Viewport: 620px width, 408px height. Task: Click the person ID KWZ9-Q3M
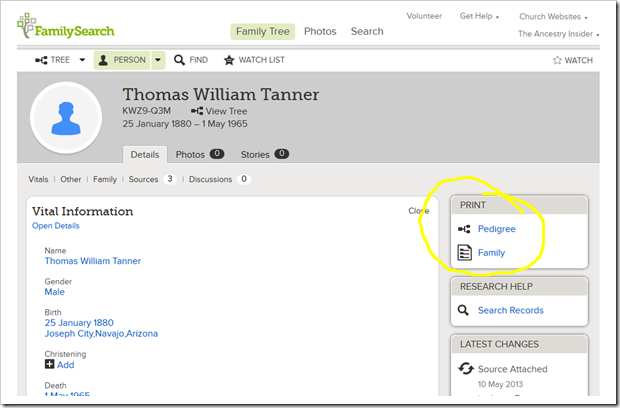(146, 111)
